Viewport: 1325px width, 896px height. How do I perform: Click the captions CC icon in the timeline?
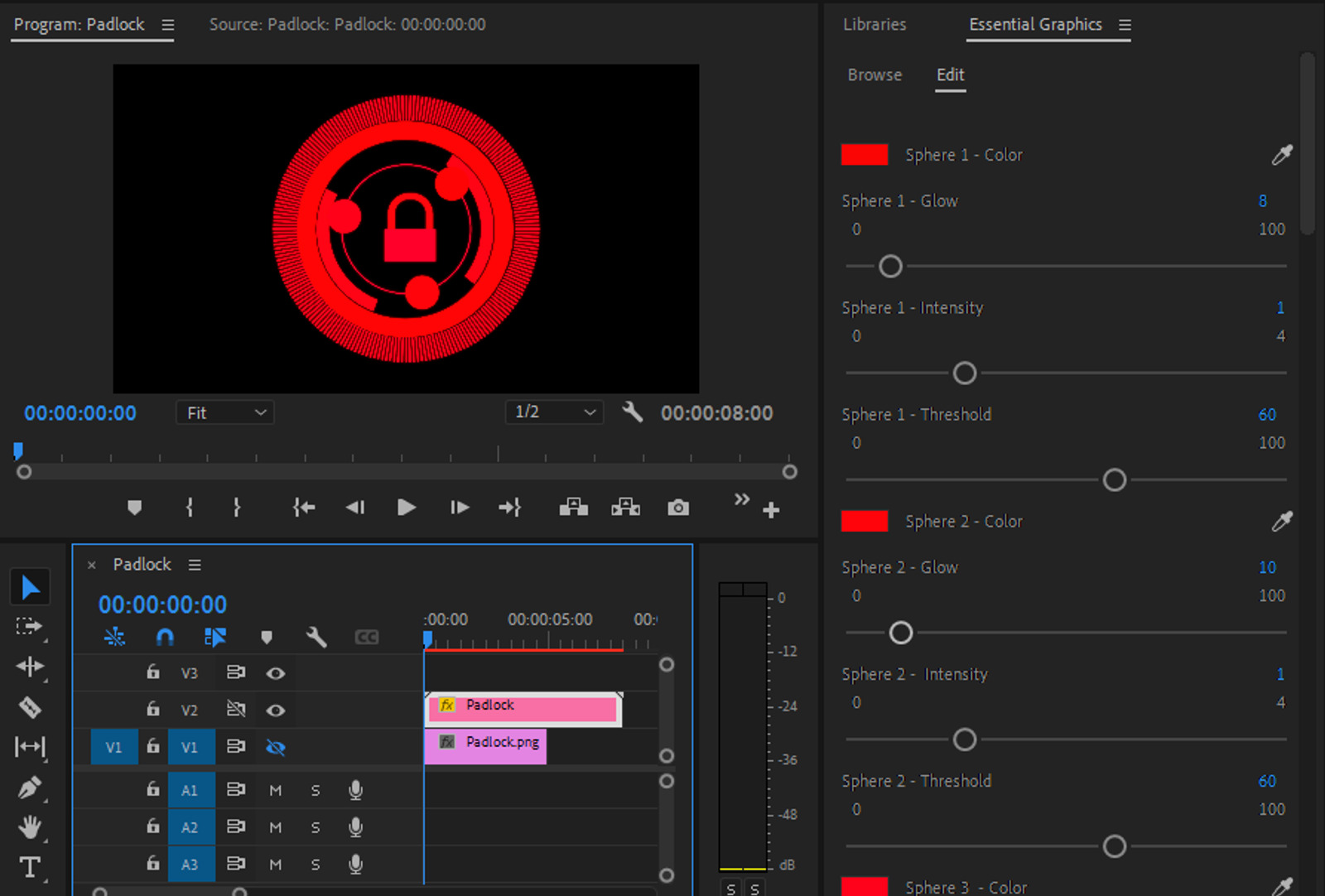click(366, 637)
